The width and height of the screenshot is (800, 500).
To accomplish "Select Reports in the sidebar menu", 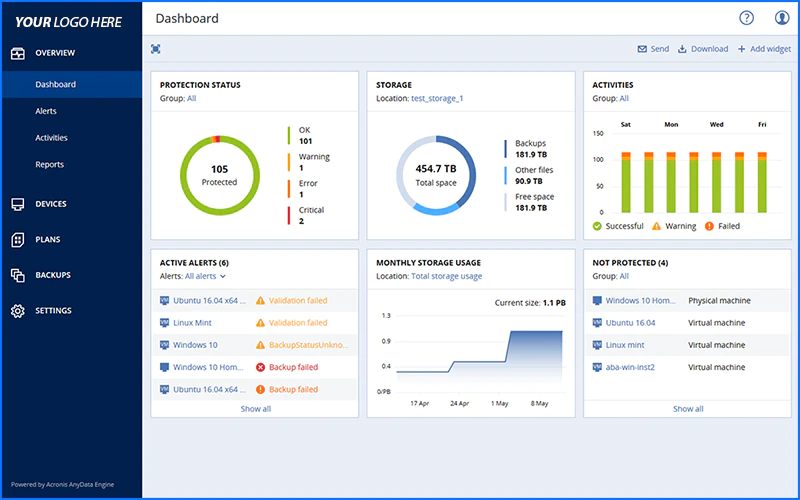I will 49,164.
